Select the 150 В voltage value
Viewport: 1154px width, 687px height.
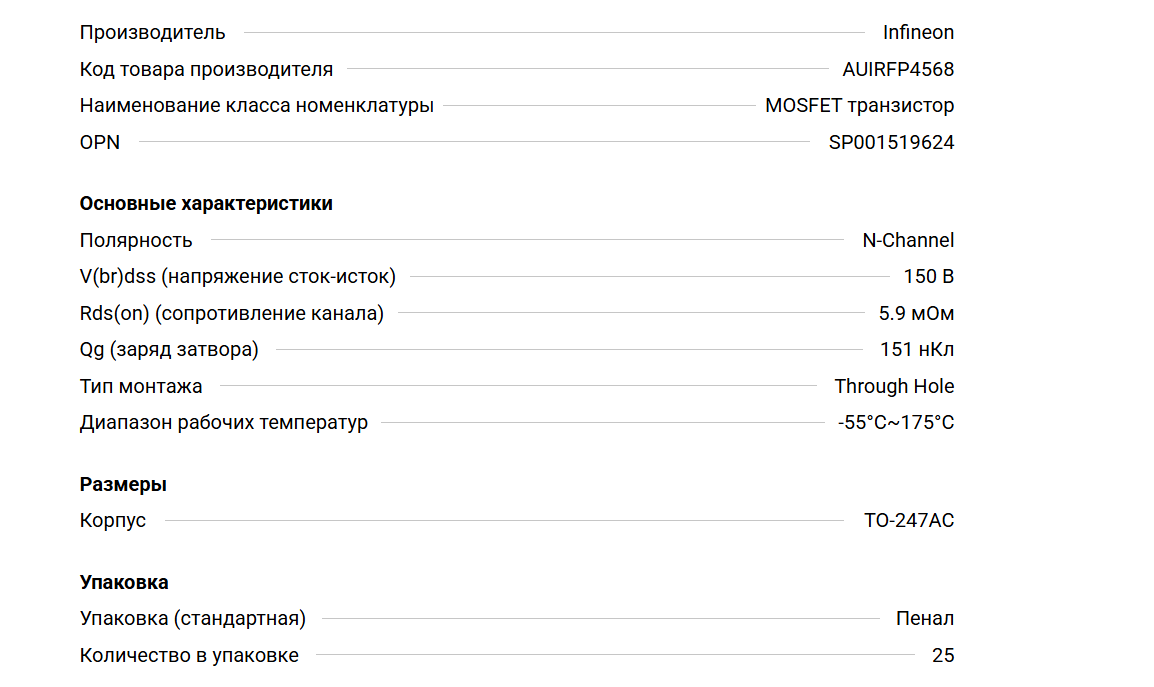point(928,276)
